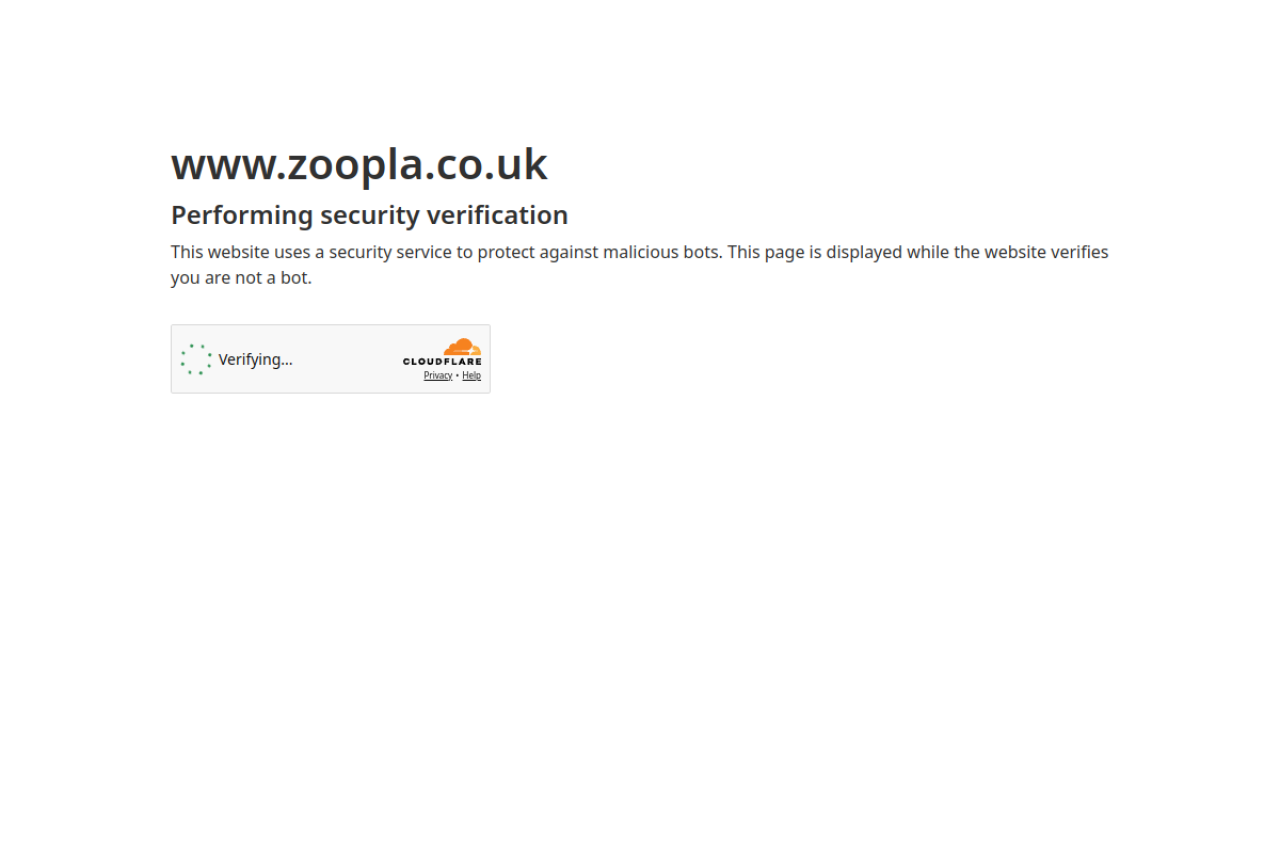The width and height of the screenshot is (1280, 853).
Task: Click the orange Cloudflare cloud logo
Action: (x=463, y=347)
